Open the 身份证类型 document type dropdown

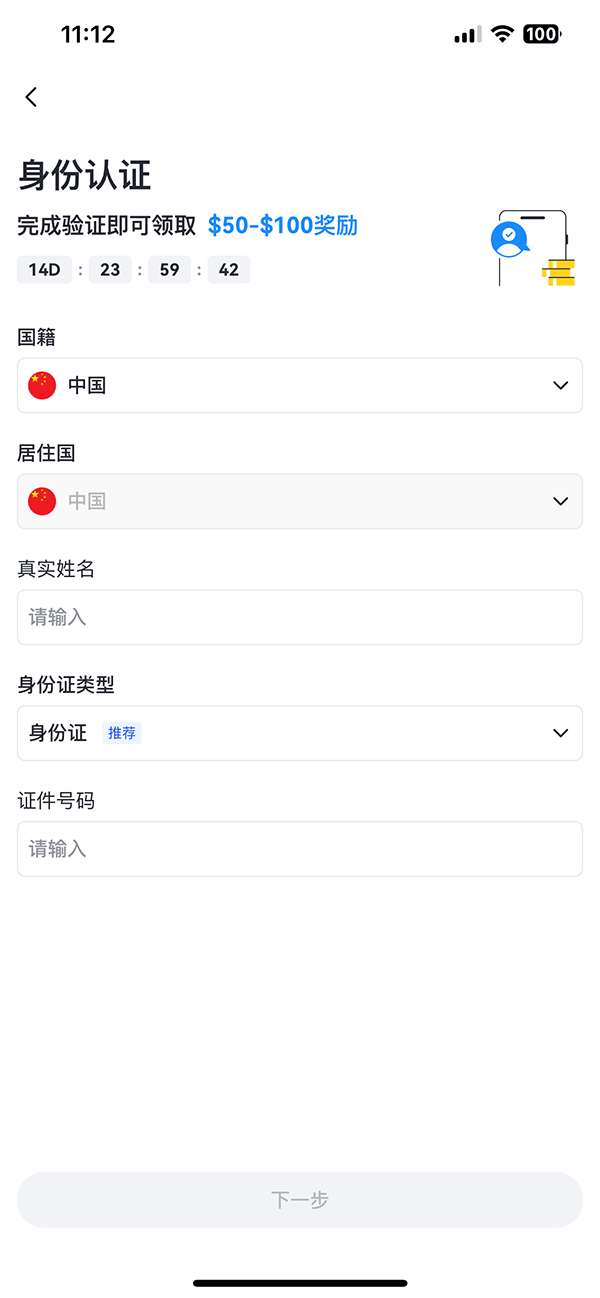300,733
